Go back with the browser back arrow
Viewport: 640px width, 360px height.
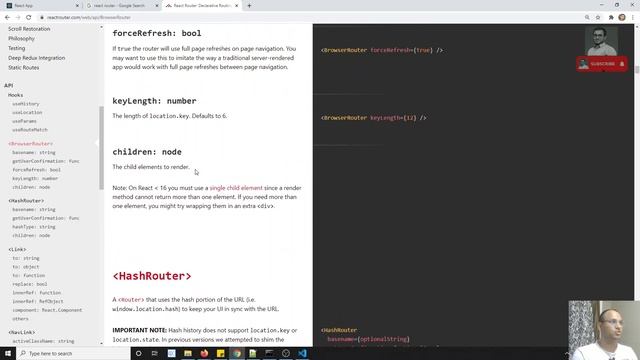pyautogui.click(x=7, y=18)
